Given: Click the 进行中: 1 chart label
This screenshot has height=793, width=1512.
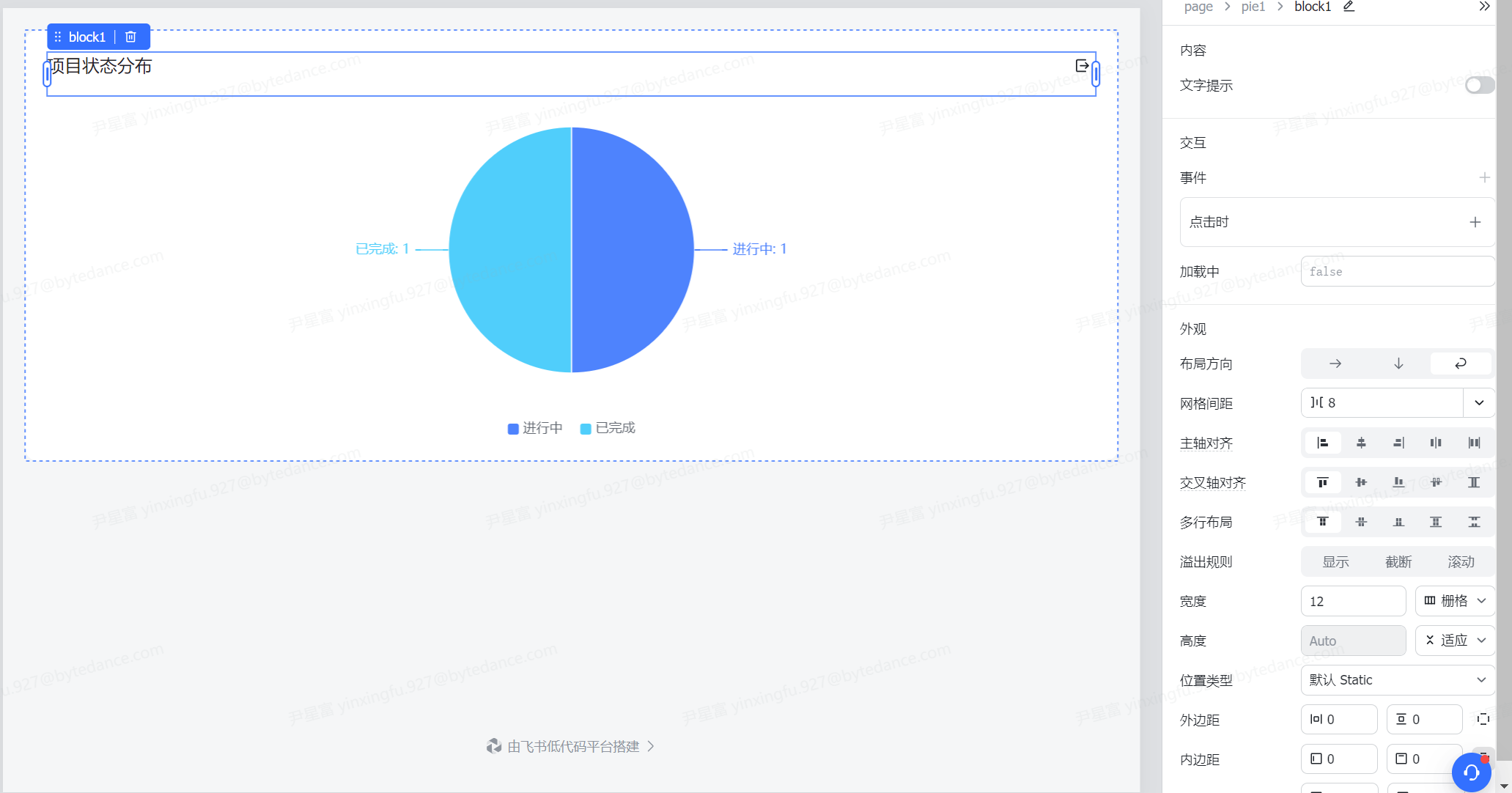Looking at the screenshot, I should coord(759,249).
